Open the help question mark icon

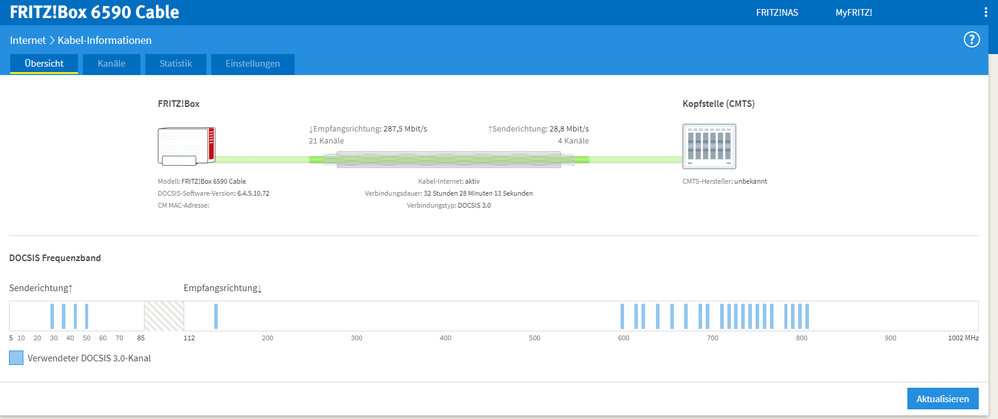tap(971, 40)
